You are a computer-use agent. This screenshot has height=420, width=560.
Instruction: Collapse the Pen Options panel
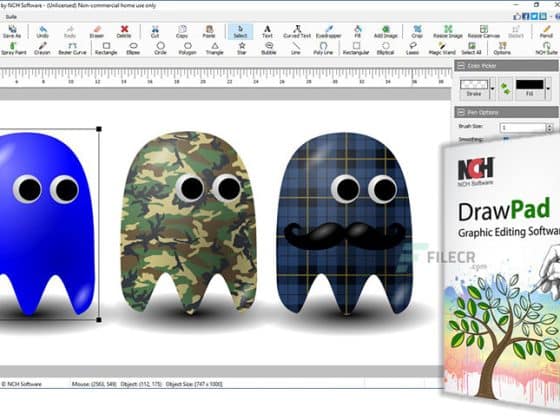tap(461, 112)
